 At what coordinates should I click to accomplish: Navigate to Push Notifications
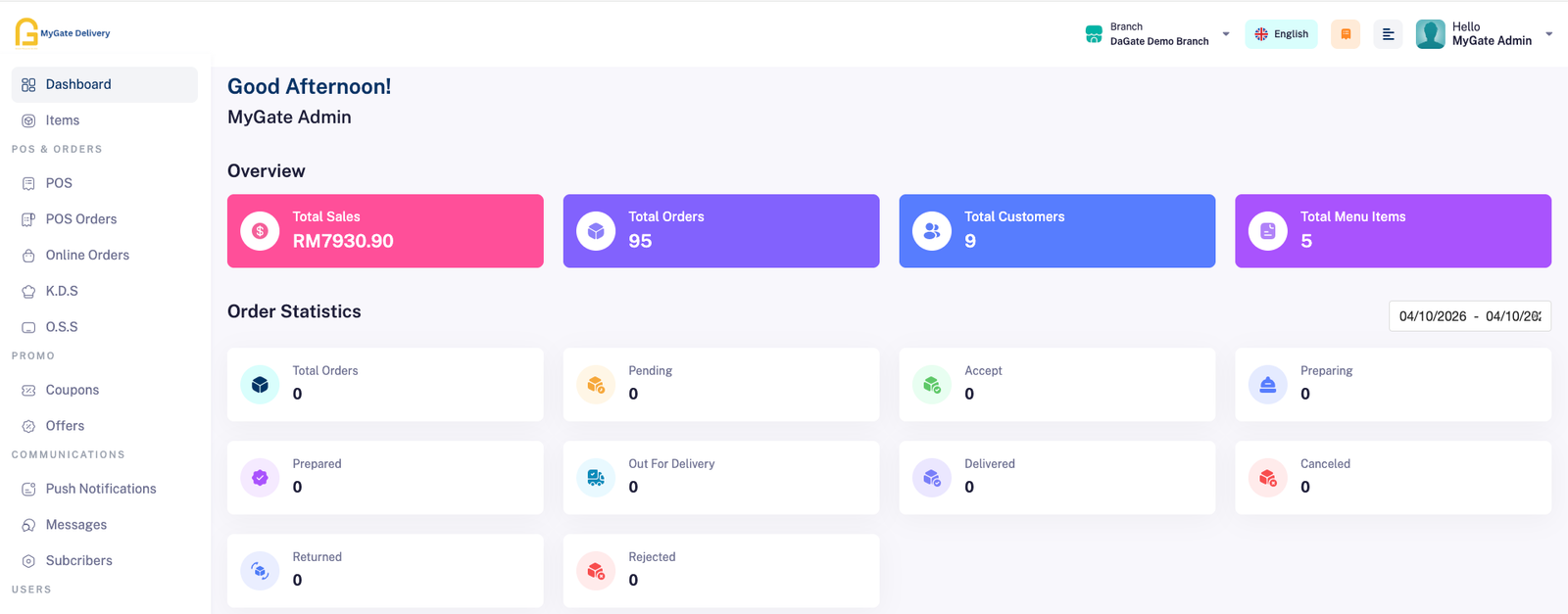(101, 489)
